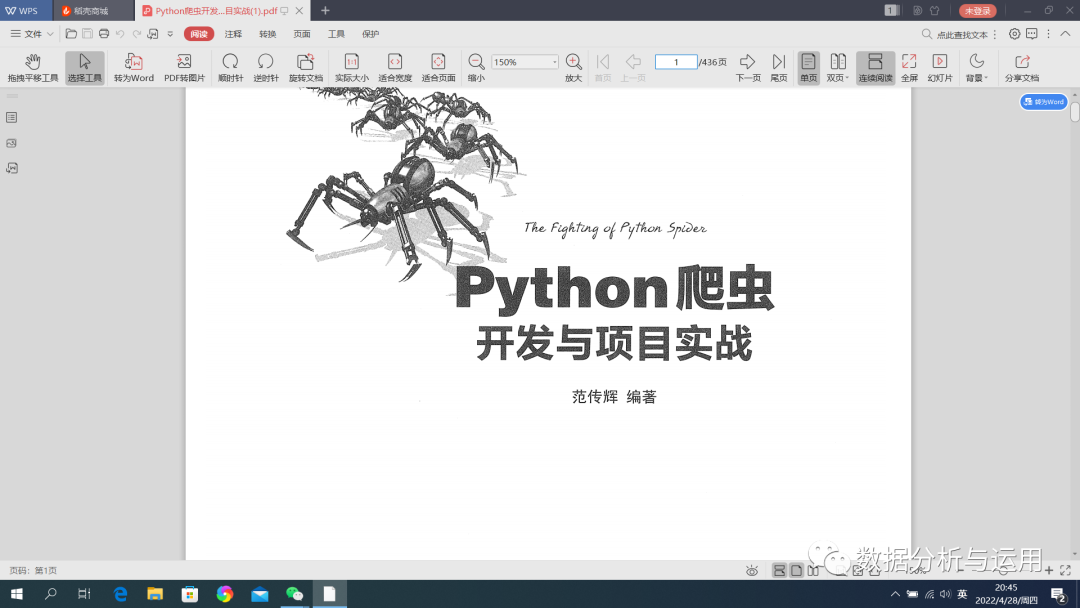Click the vertical scrollbar thumb
This screenshot has width=1080, height=608.
click(1074, 112)
